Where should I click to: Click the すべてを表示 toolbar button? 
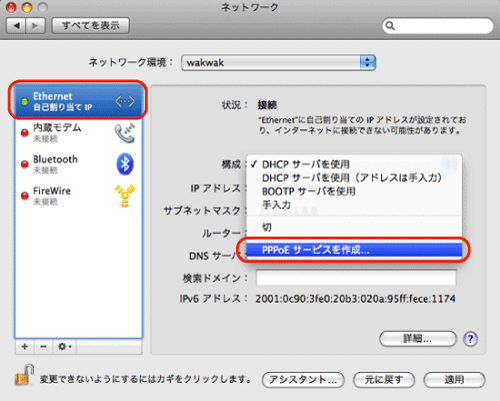coord(91,25)
